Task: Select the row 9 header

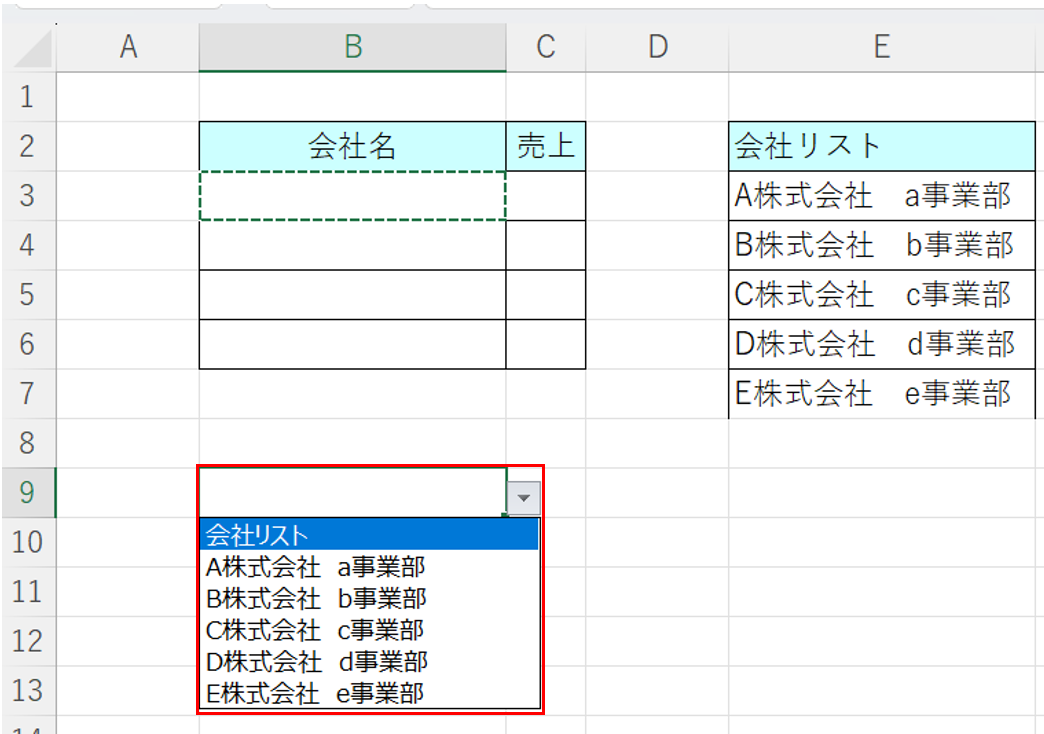Action: coord(29,493)
